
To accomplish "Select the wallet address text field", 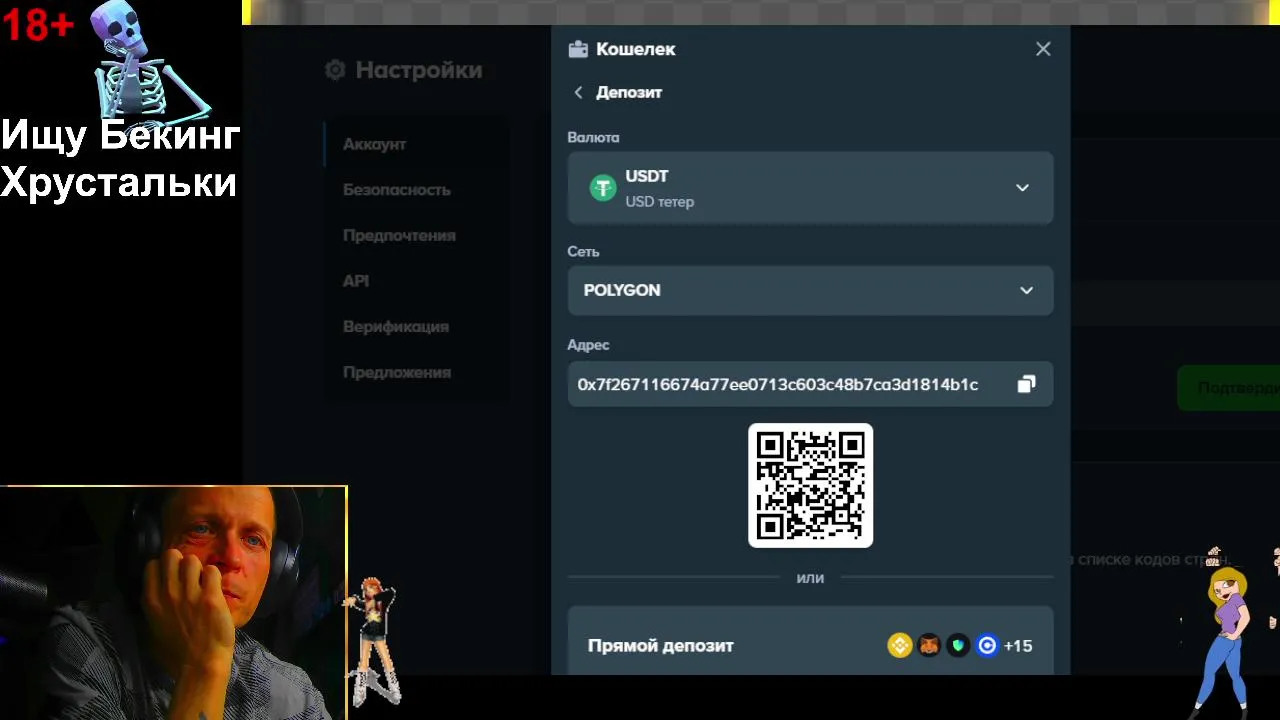I will click(x=810, y=384).
